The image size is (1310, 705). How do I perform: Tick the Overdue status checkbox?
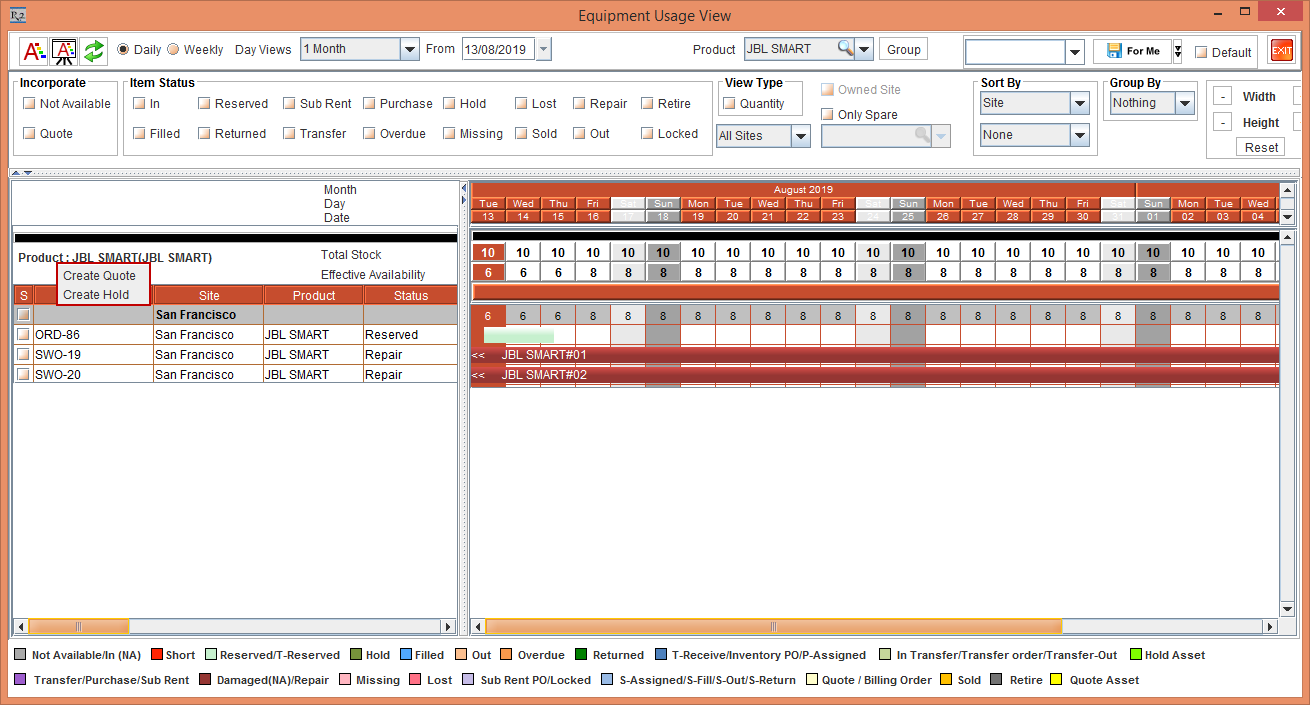pyautogui.click(x=369, y=133)
